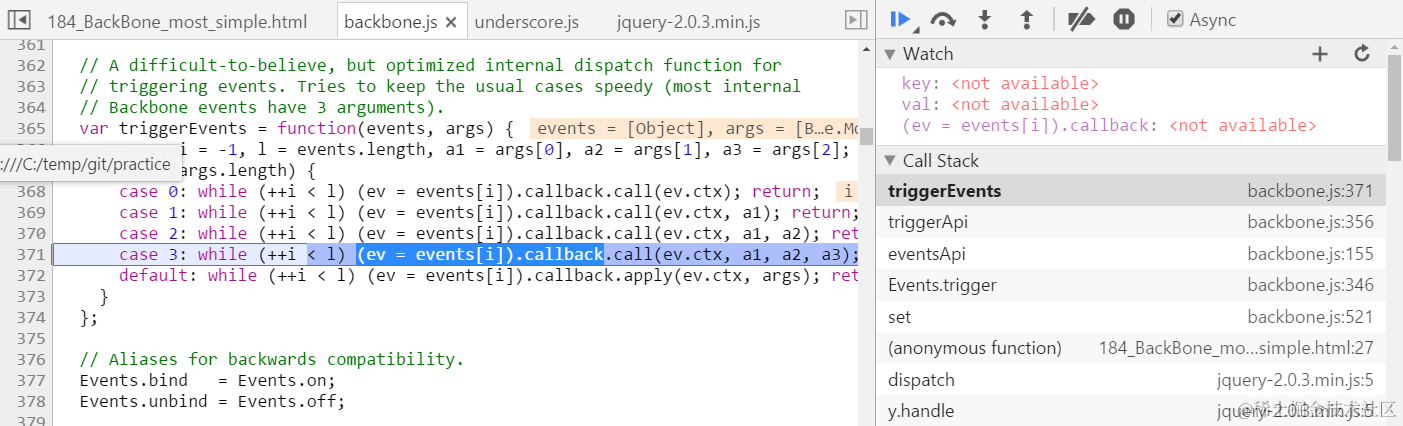
Task: Select the triggerEvents call stack frame
Action: coord(1131,191)
